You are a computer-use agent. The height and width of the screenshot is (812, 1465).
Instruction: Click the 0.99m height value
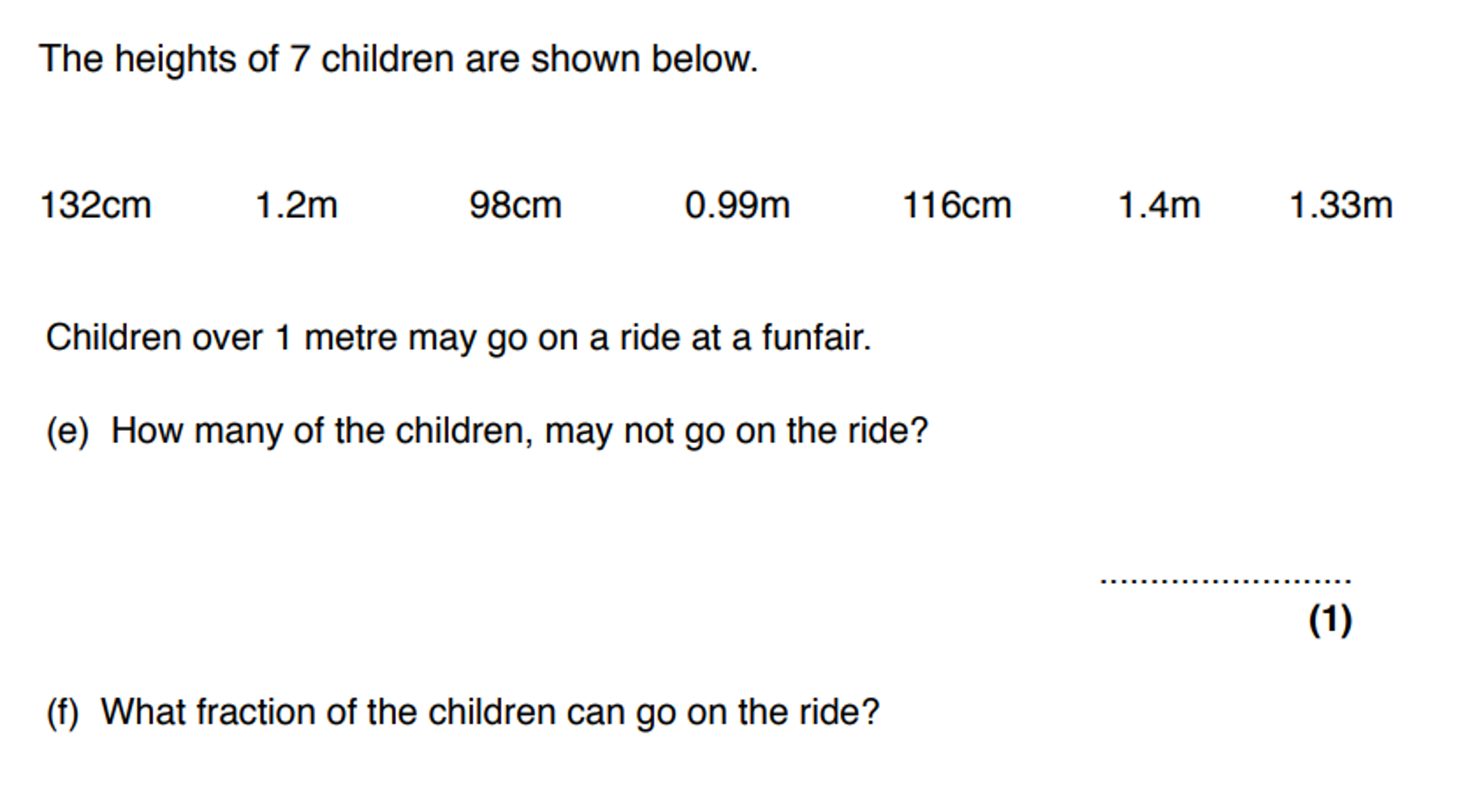point(737,205)
